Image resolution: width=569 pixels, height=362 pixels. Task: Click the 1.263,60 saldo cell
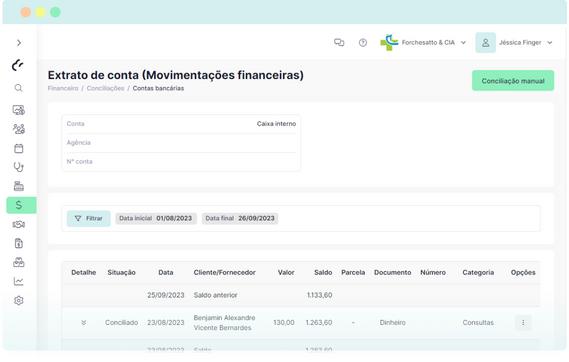click(x=319, y=322)
